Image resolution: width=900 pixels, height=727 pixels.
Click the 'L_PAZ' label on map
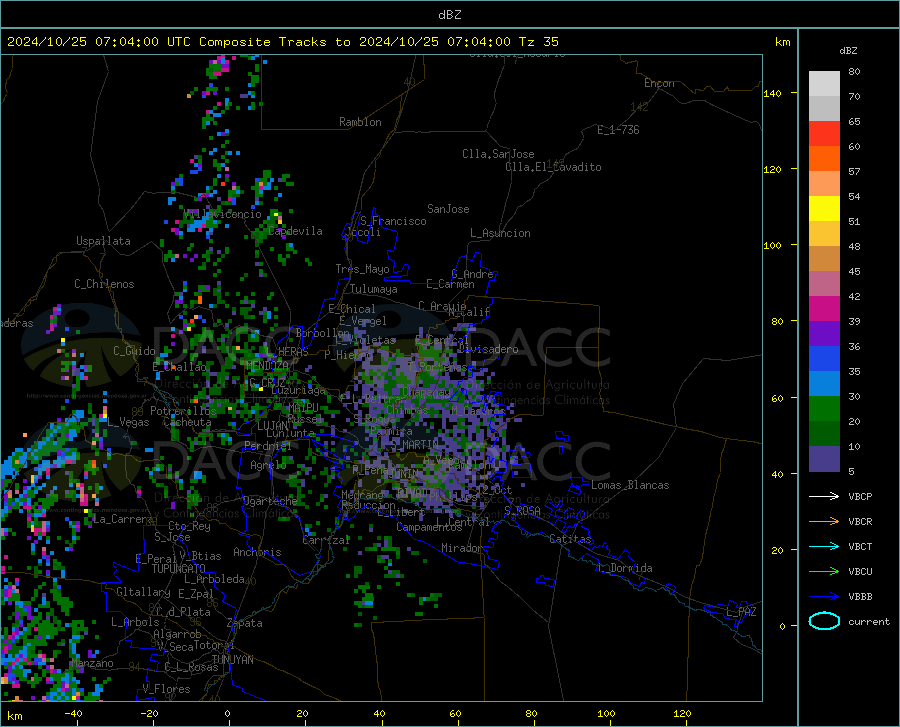(x=741, y=612)
